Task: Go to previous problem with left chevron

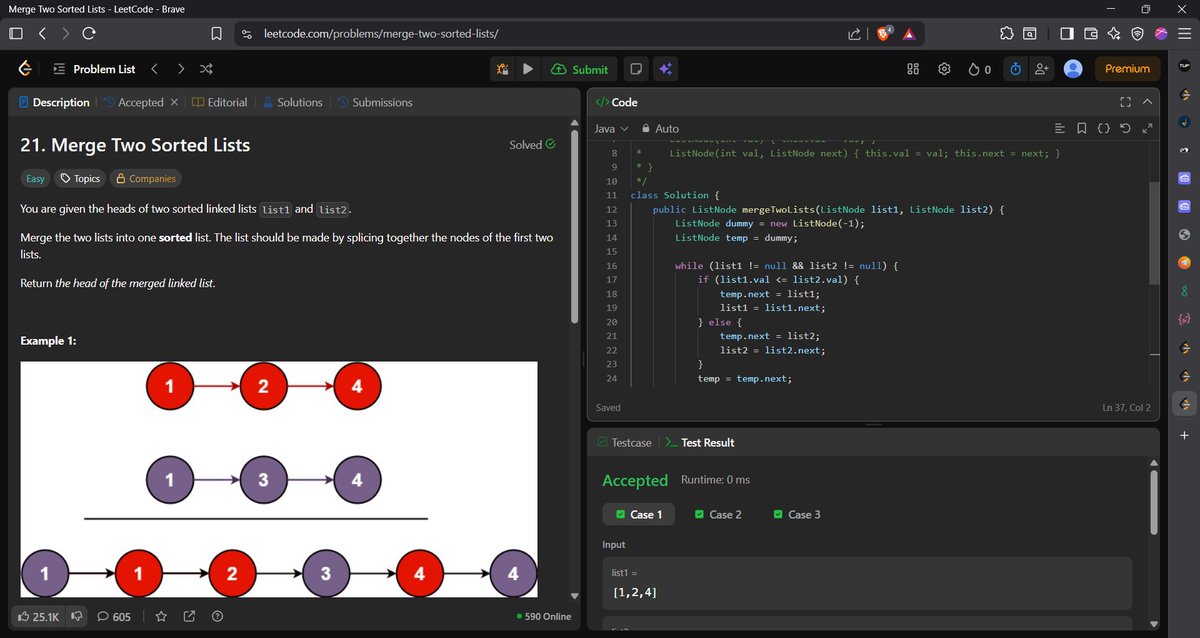Action: coord(154,69)
